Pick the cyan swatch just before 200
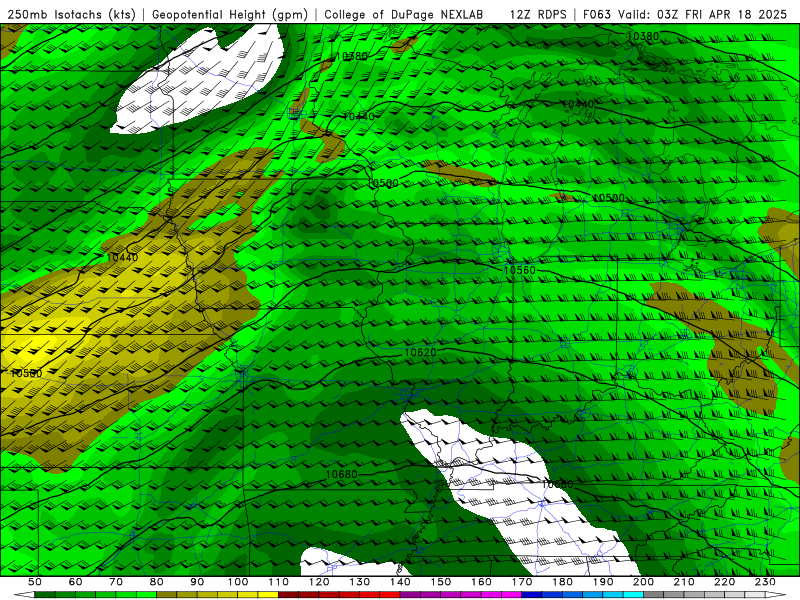 634,595
